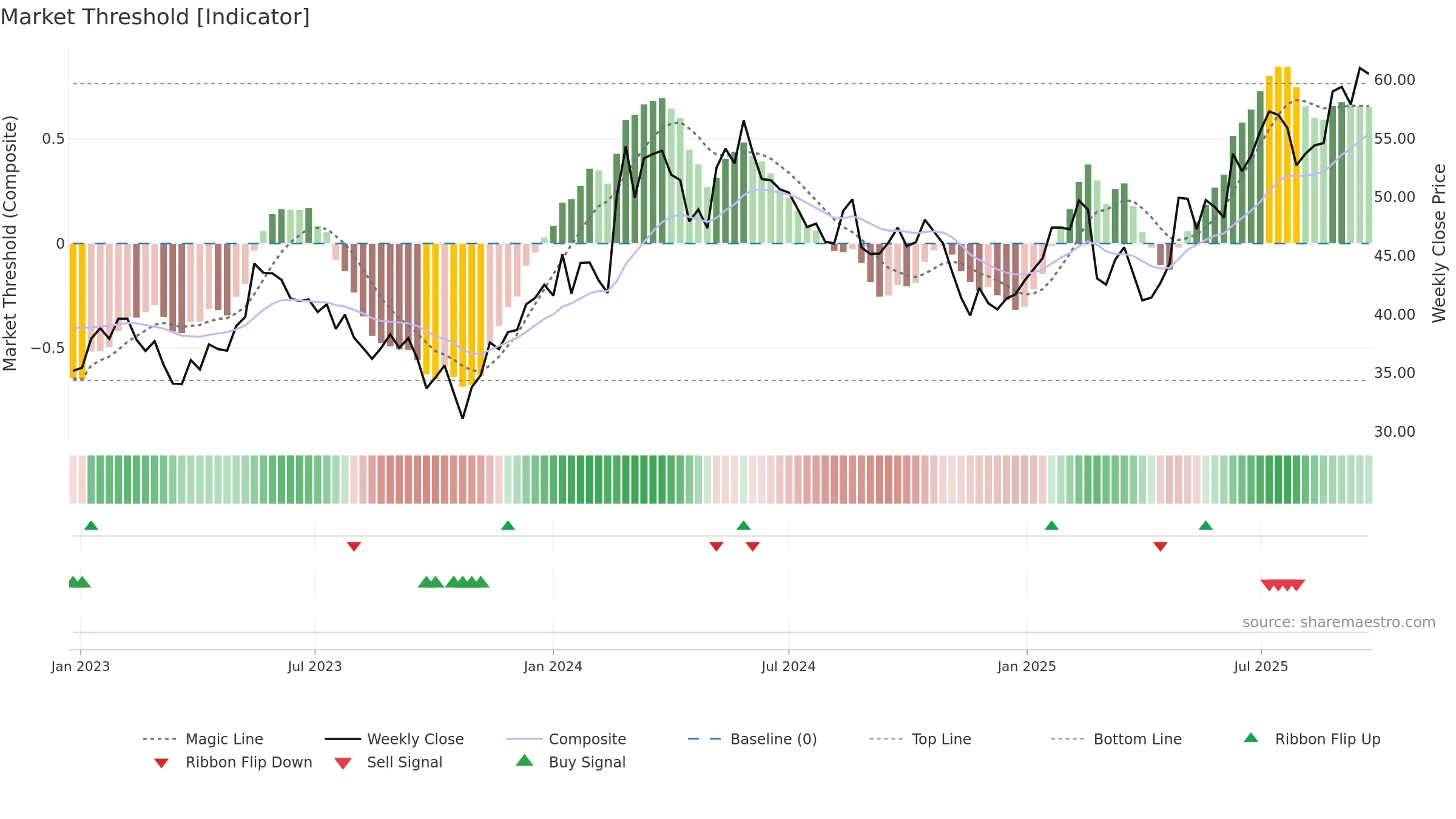Click the ribbon flip up marker before Jul 2024
Viewport: 1456px width, 819px height.
(744, 525)
